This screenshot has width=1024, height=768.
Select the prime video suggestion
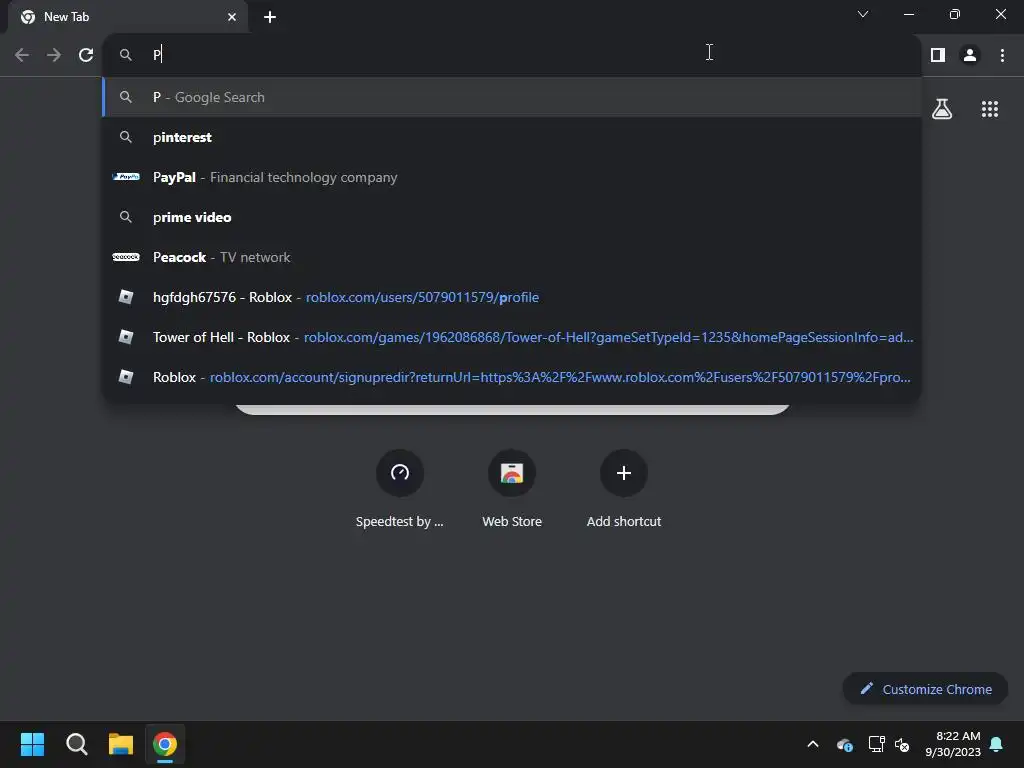point(512,217)
